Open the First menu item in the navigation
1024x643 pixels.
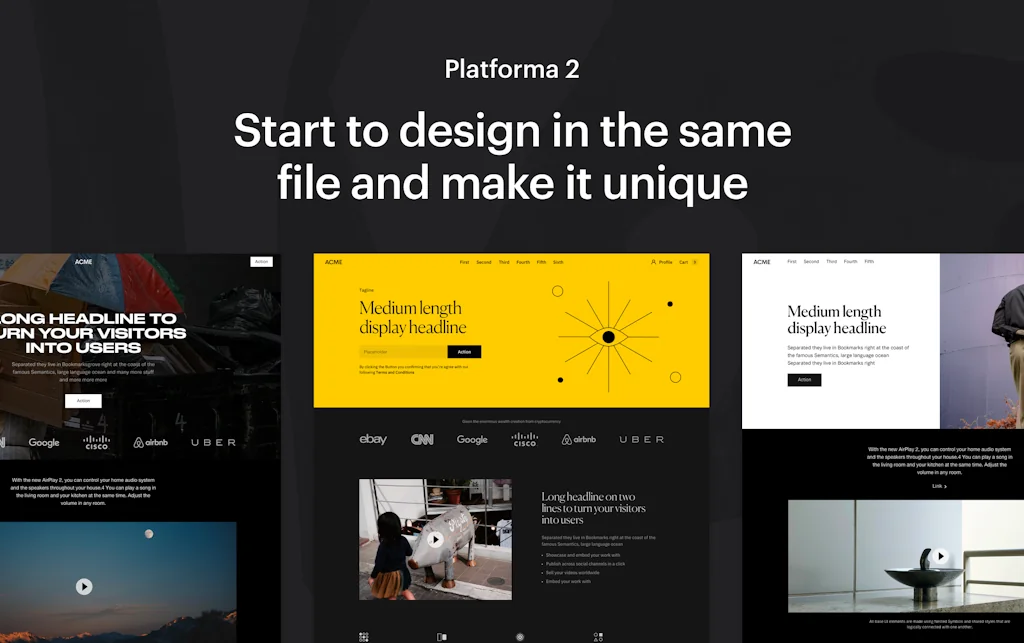coord(464,262)
